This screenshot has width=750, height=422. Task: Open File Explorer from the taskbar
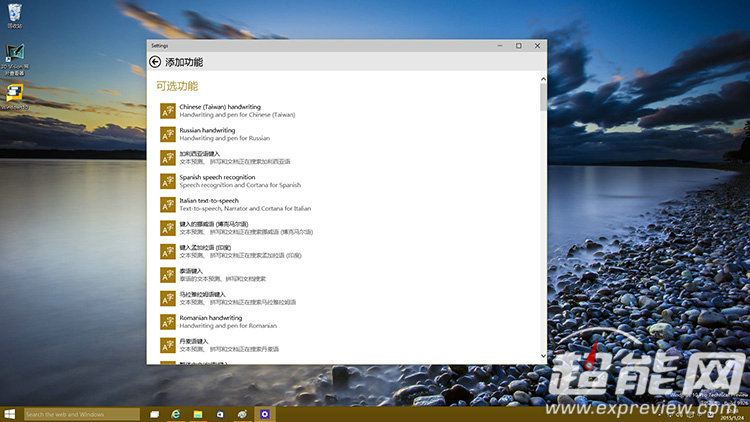tap(198, 414)
